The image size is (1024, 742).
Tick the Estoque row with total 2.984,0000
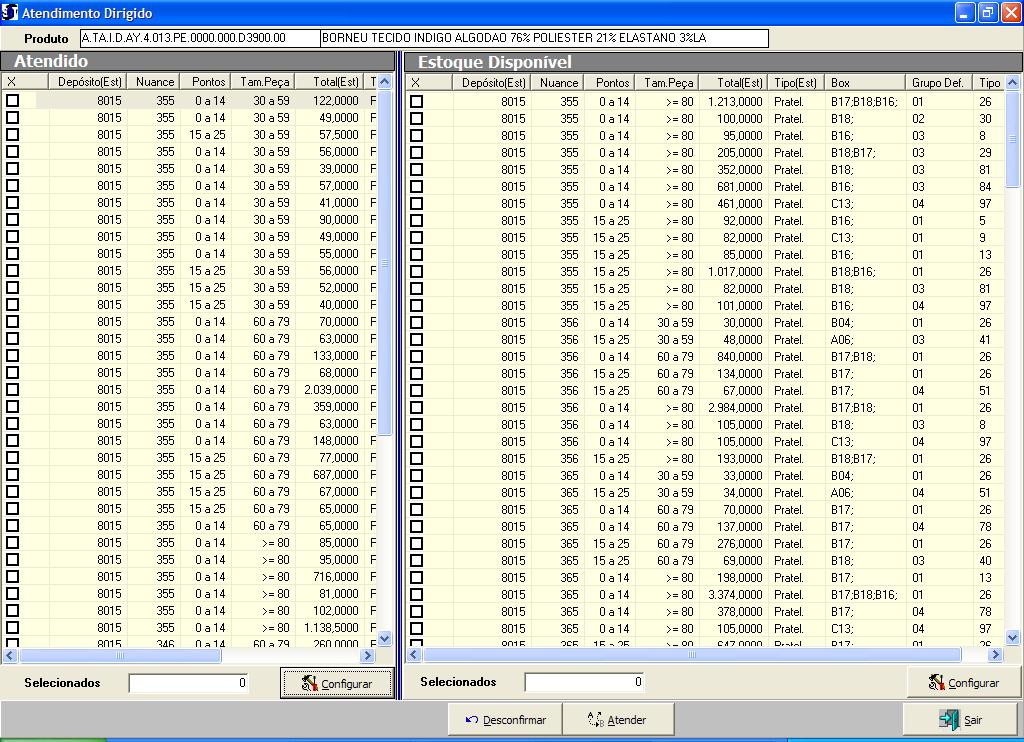[x=416, y=408]
